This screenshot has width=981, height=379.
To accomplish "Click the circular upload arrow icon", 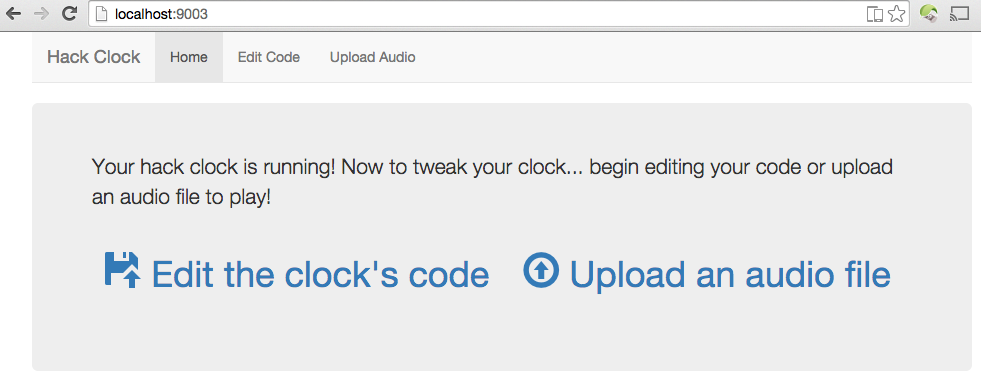I will [541, 270].
